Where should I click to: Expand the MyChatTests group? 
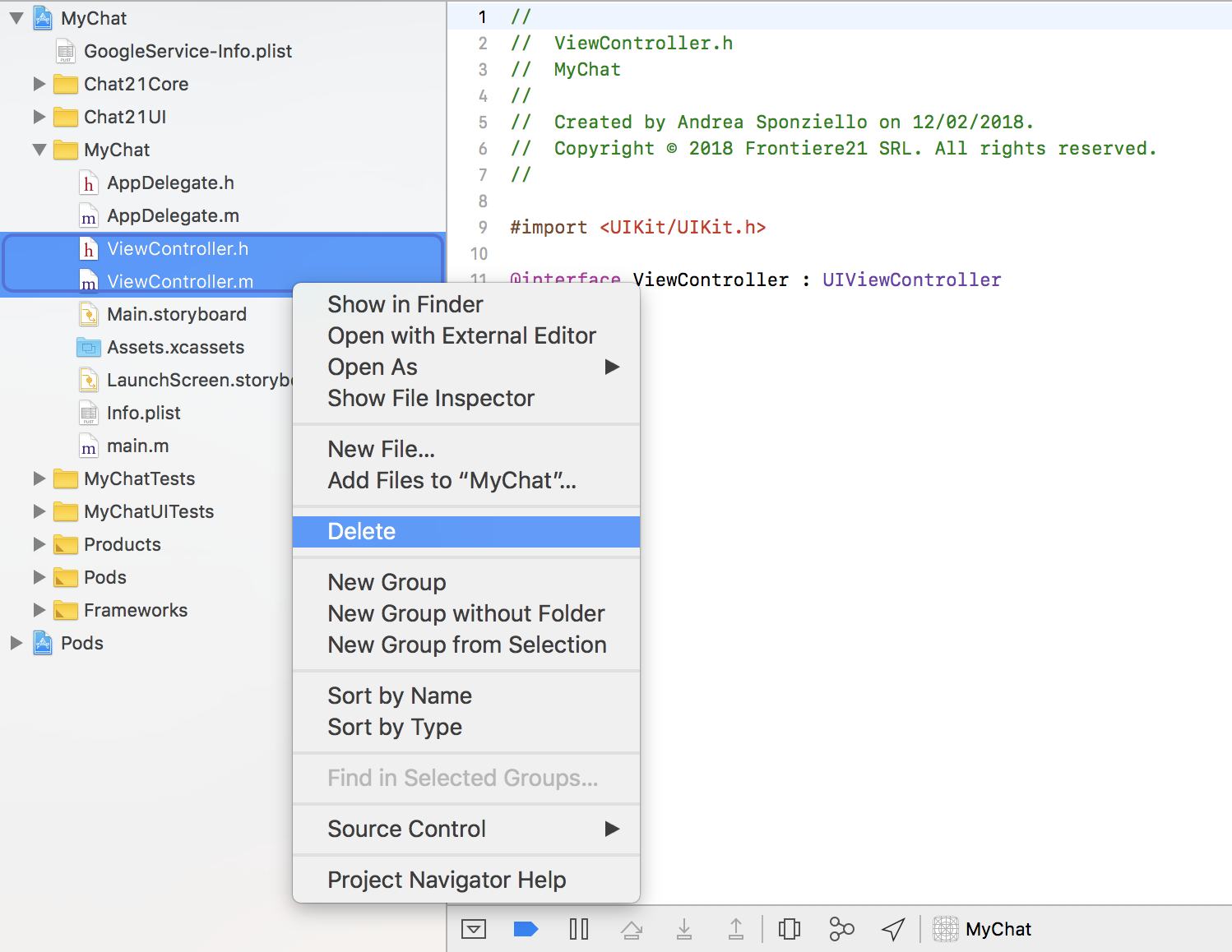[39, 478]
